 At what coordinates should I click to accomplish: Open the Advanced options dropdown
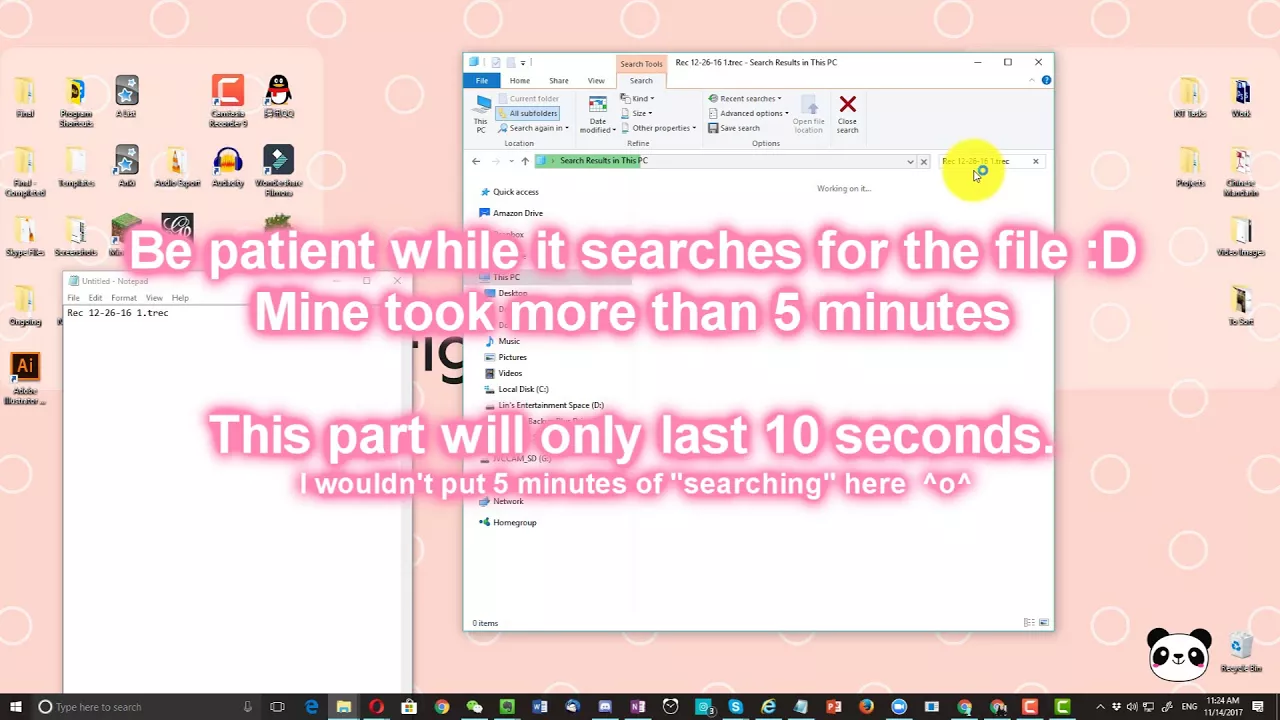(748, 113)
